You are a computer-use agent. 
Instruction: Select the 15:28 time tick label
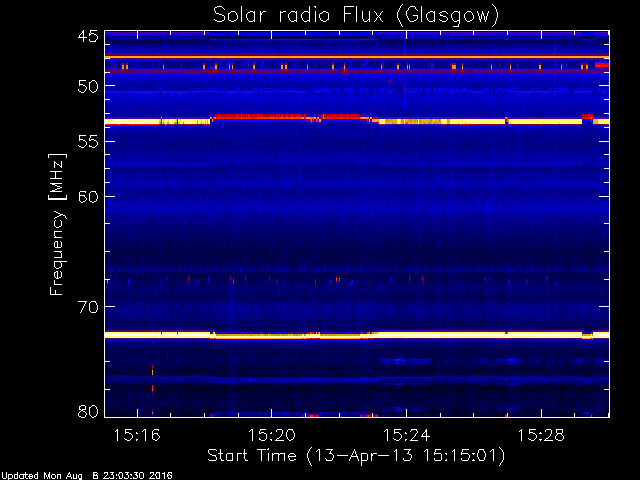541,435
